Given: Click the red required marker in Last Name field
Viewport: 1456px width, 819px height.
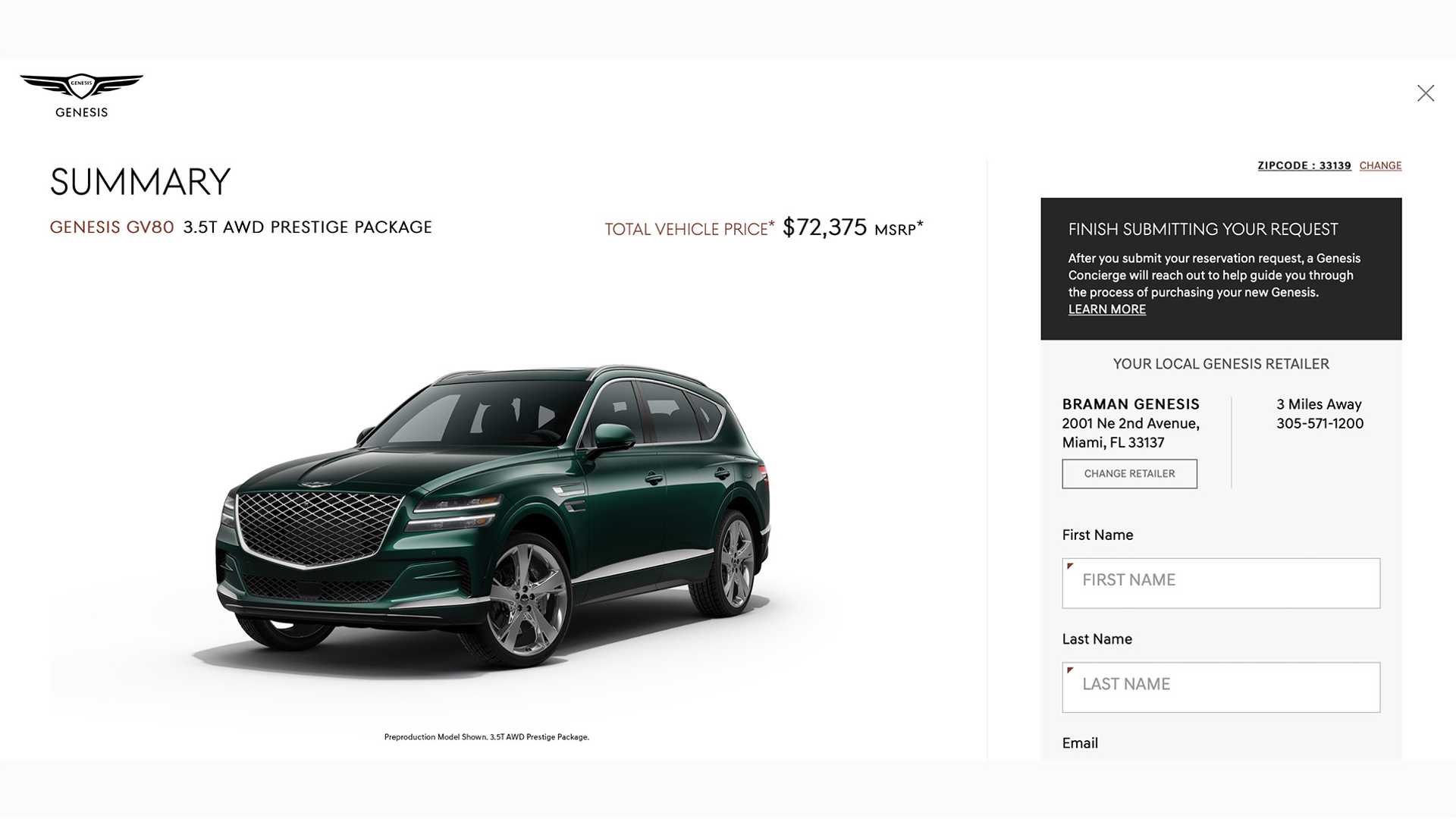Looking at the screenshot, I should pyautogui.click(x=1070, y=670).
